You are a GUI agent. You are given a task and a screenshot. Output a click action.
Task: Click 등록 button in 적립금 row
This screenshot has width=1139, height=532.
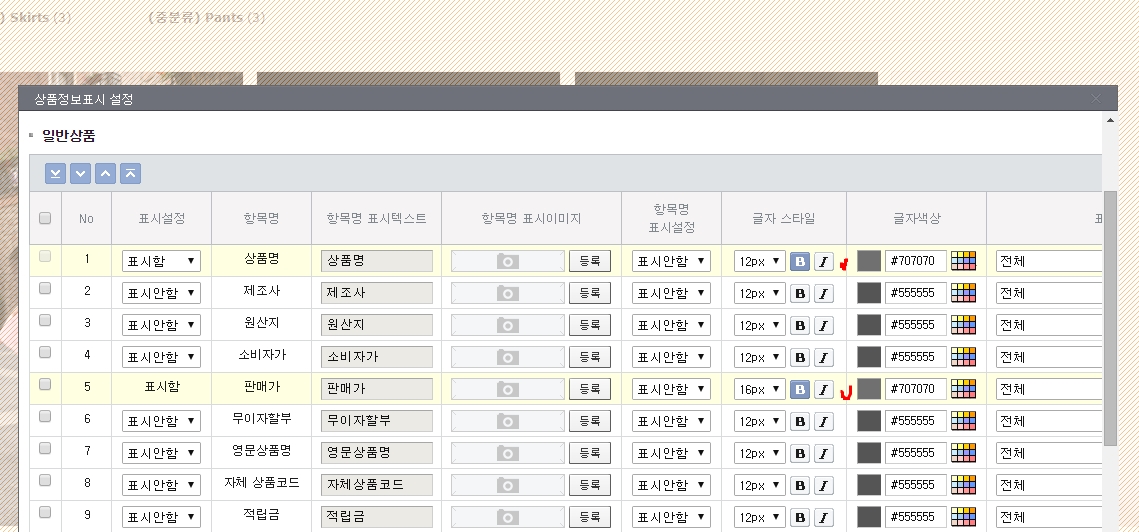590,517
